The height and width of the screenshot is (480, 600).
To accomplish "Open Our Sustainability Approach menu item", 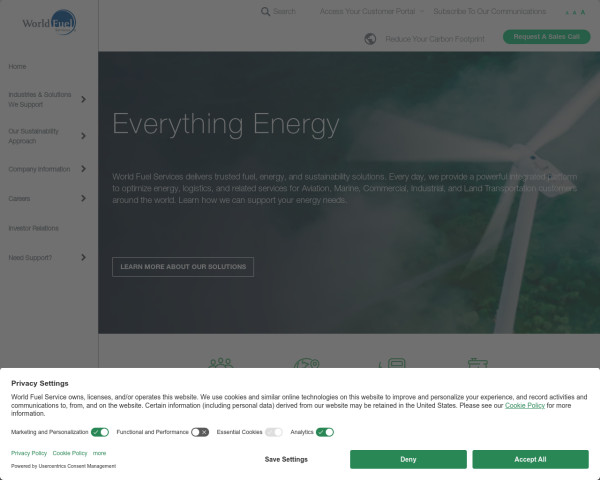I will tap(33, 136).
